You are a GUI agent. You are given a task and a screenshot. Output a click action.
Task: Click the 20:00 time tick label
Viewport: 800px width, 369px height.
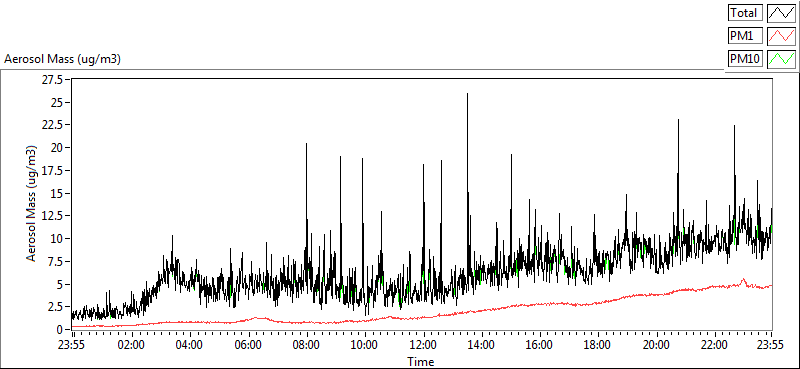655,344
